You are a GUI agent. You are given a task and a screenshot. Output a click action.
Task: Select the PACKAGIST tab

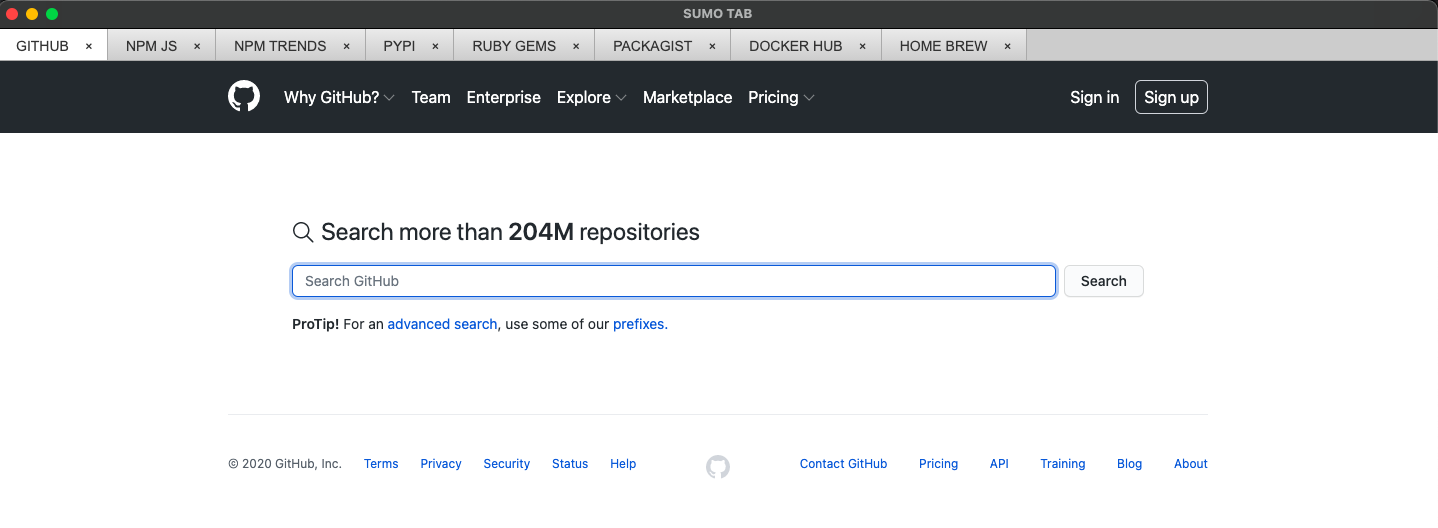652,46
